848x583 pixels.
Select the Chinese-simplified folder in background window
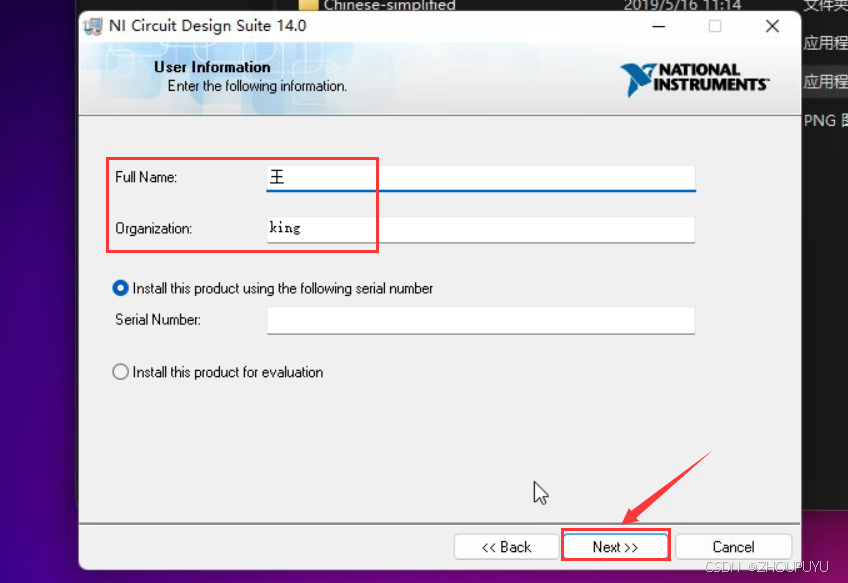389,5
